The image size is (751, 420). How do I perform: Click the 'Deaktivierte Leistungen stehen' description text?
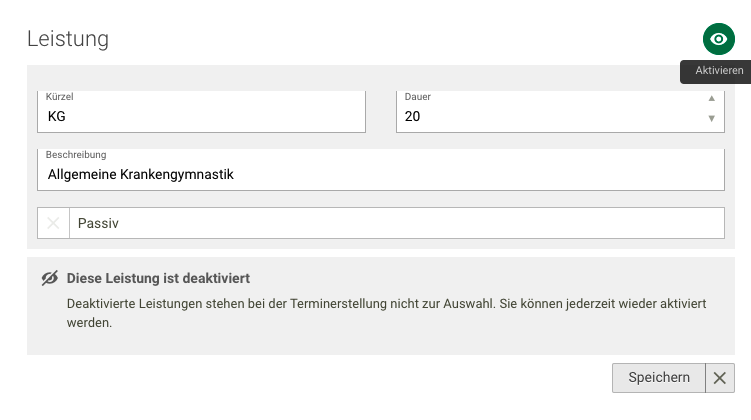click(386, 313)
